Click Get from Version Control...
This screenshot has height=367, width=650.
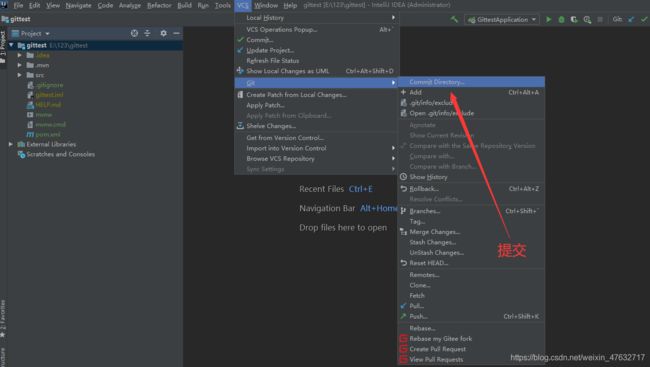pos(317,138)
